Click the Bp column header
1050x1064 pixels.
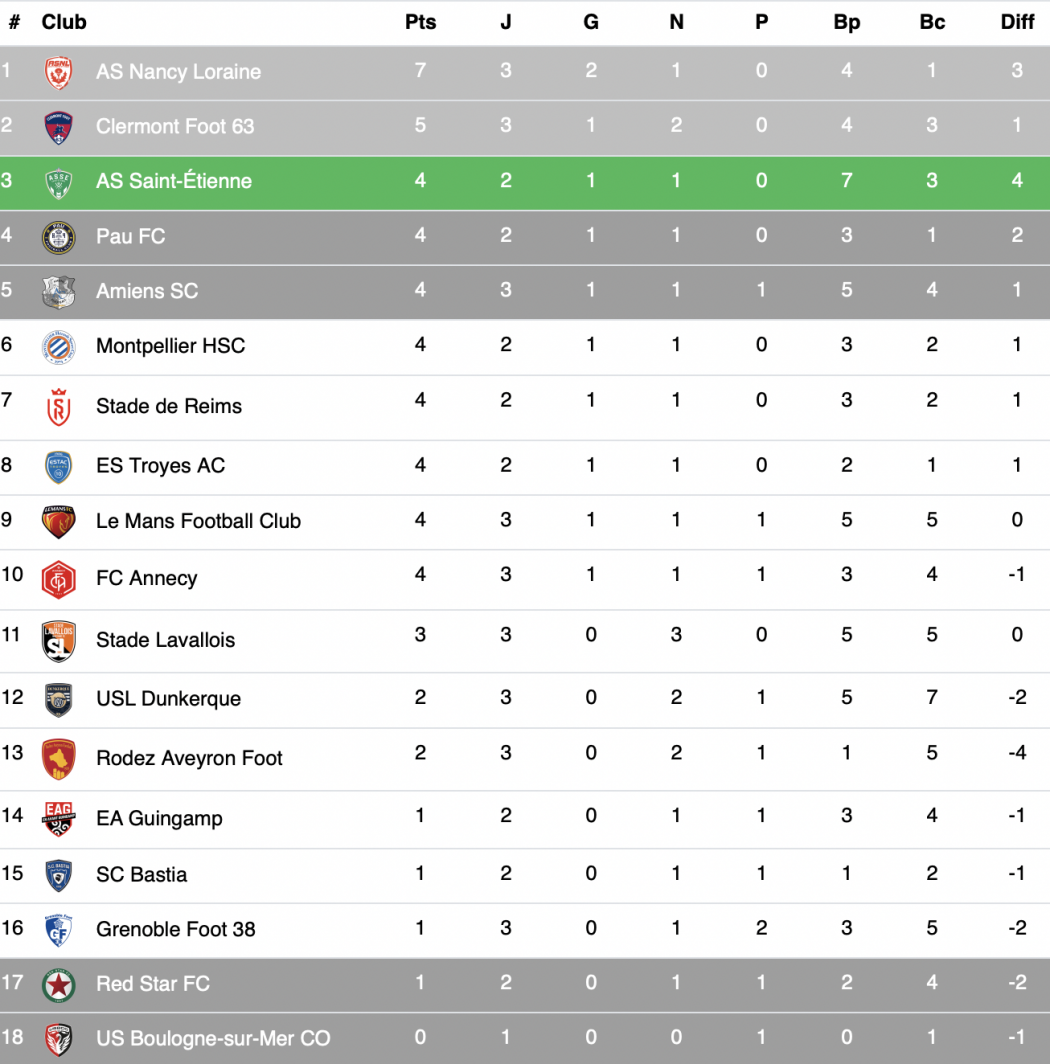(x=846, y=22)
